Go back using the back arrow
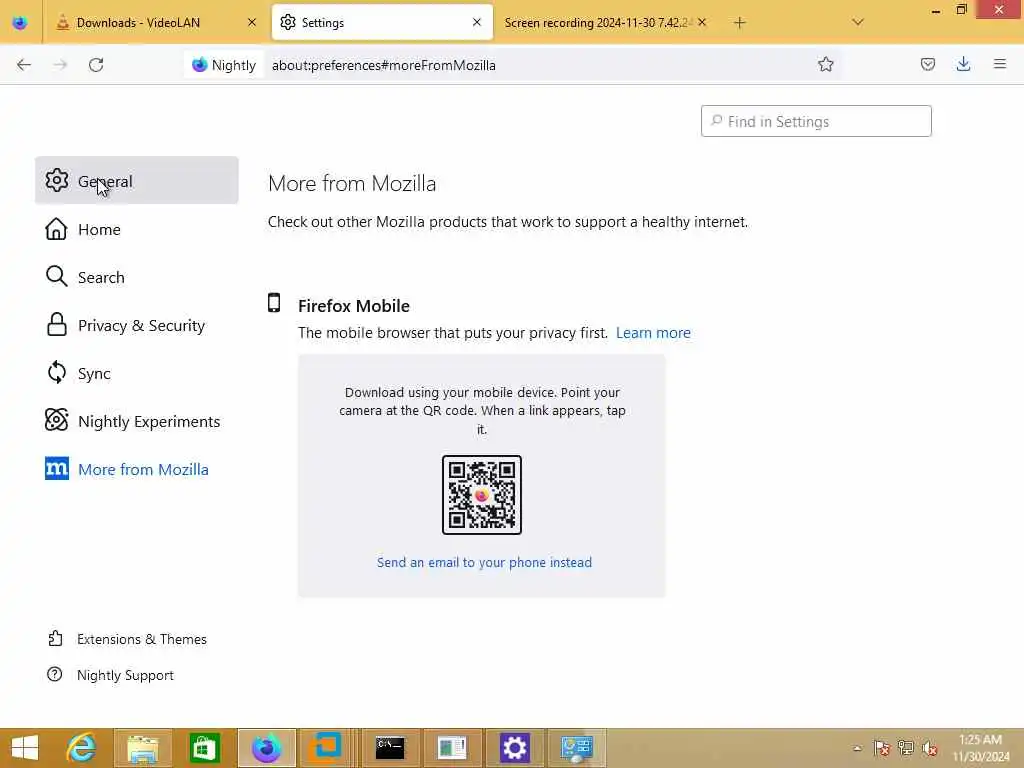This screenshot has height=768, width=1024. pos(24,65)
